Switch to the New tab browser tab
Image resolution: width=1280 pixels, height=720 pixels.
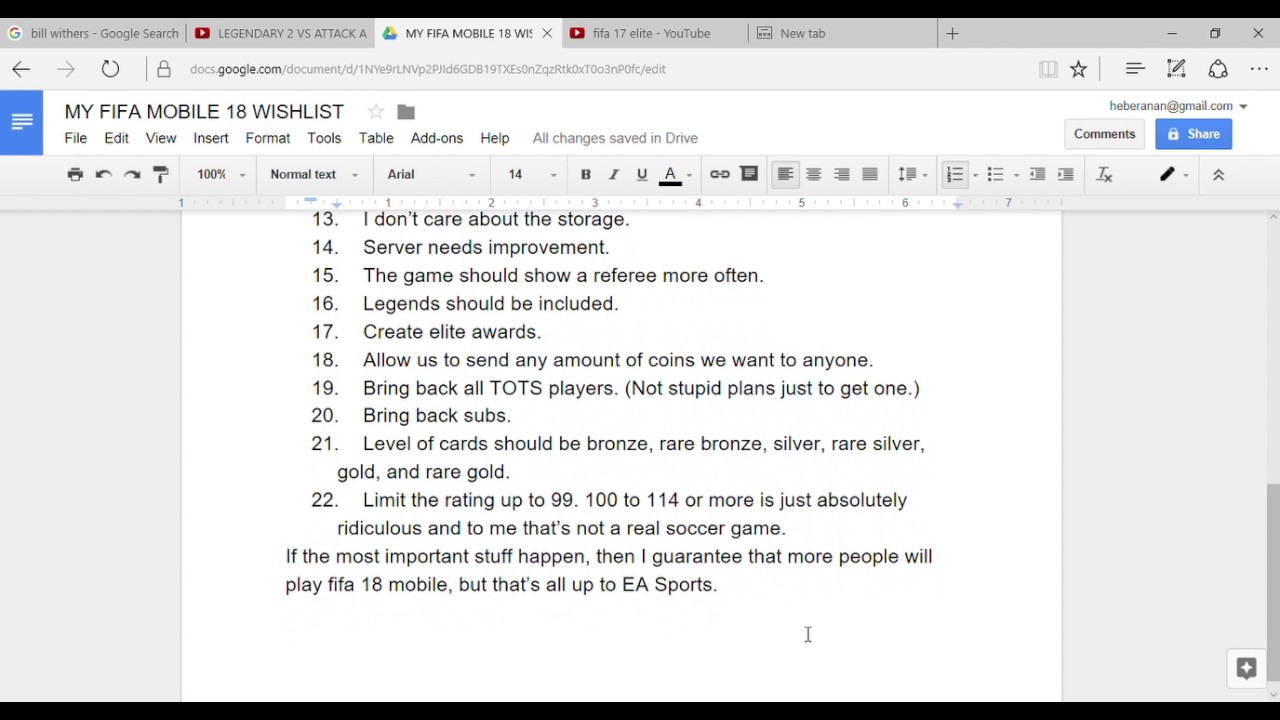coord(843,33)
